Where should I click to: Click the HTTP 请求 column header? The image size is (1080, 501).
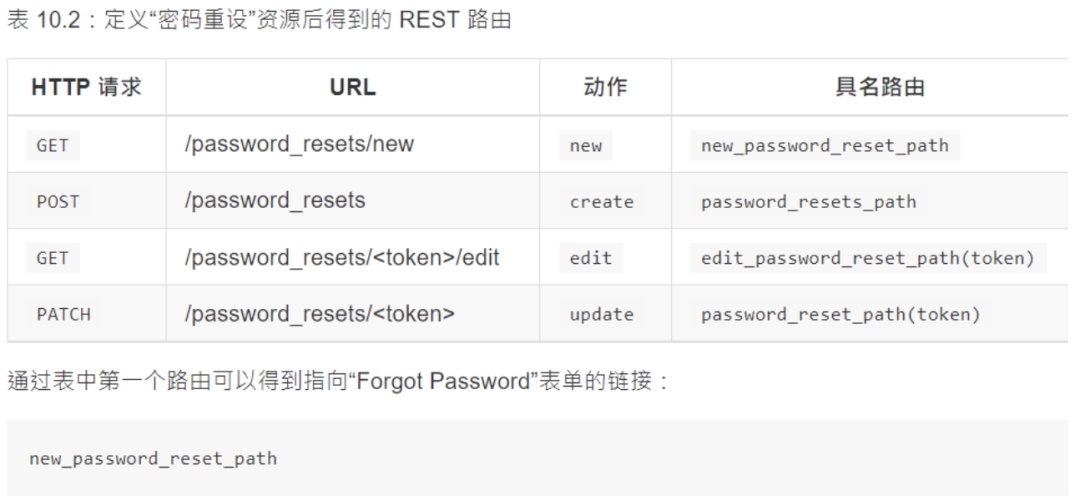tap(86, 87)
